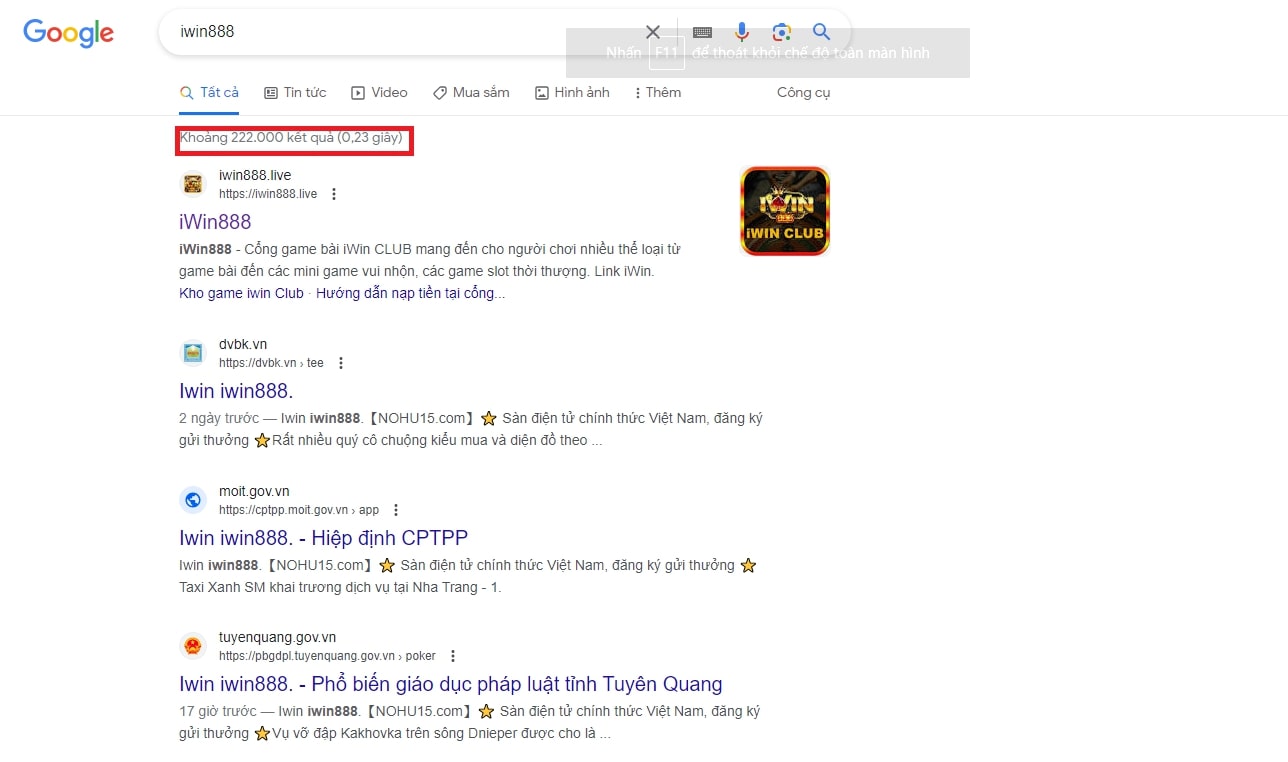
Task: Select the Video search tab
Action: click(x=379, y=93)
